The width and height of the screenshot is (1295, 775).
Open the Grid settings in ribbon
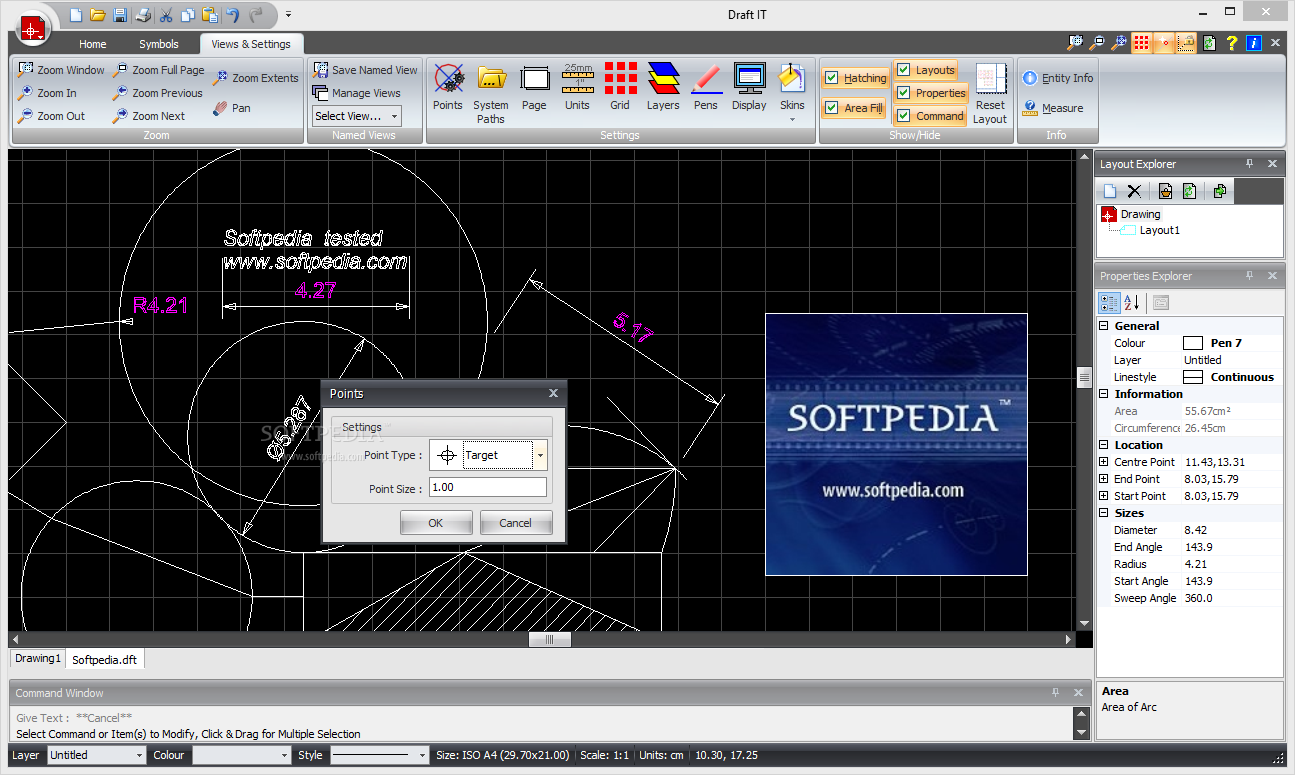pyautogui.click(x=620, y=87)
